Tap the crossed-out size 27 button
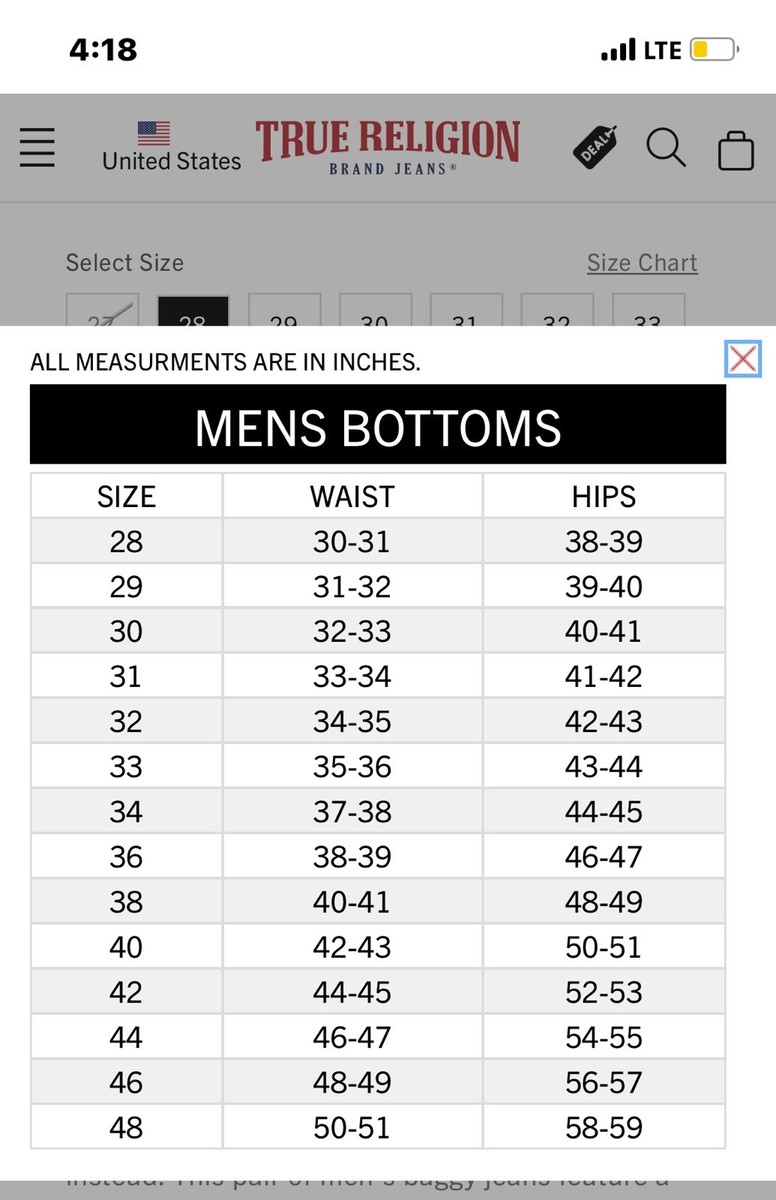The image size is (776, 1200). point(103,311)
